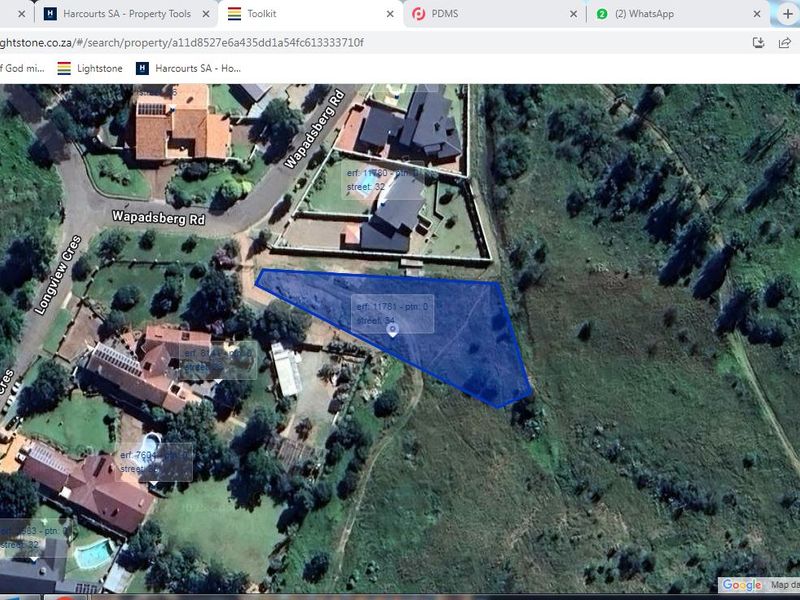Close the PDMS browser tab
The width and height of the screenshot is (800, 600).
coord(571,15)
